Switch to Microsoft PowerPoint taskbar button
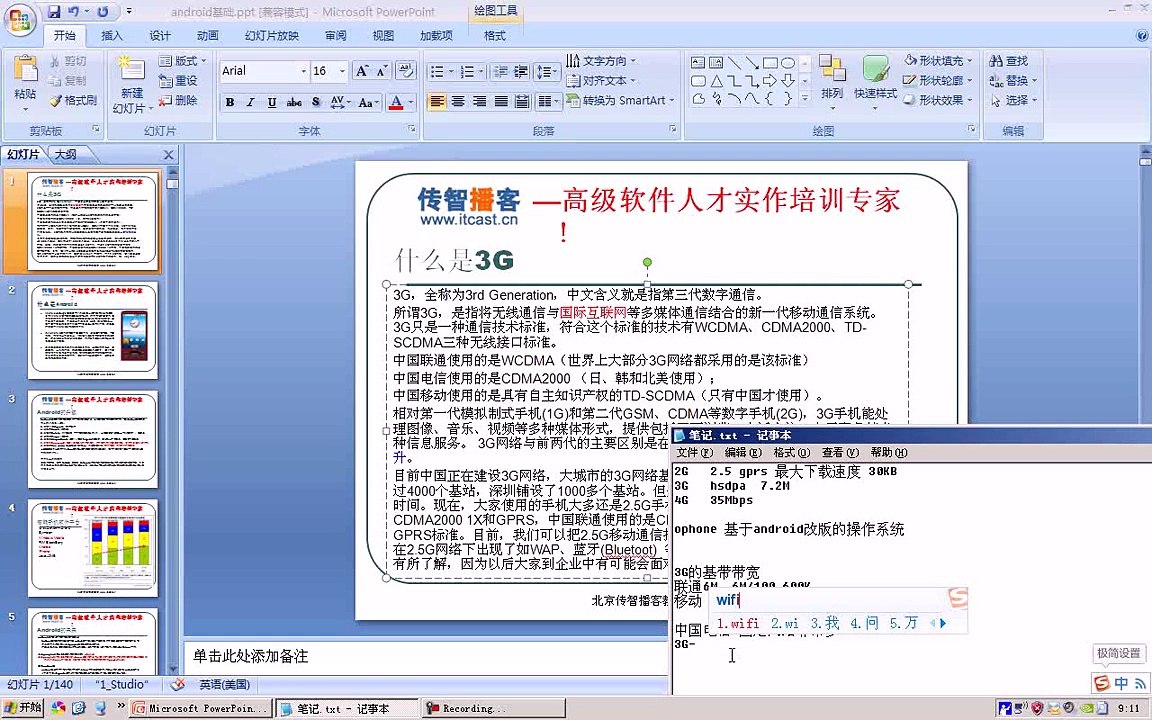This screenshot has width=1152, height=720. coord(201,709)
